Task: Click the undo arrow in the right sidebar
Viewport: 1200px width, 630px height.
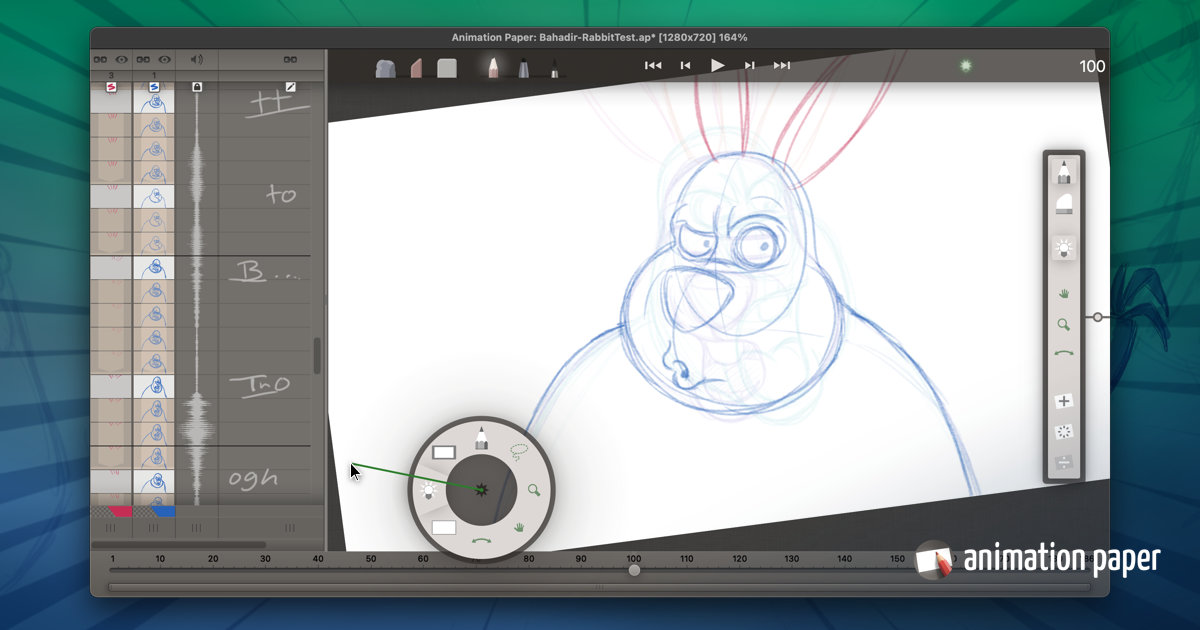Action: point(1064,352)
